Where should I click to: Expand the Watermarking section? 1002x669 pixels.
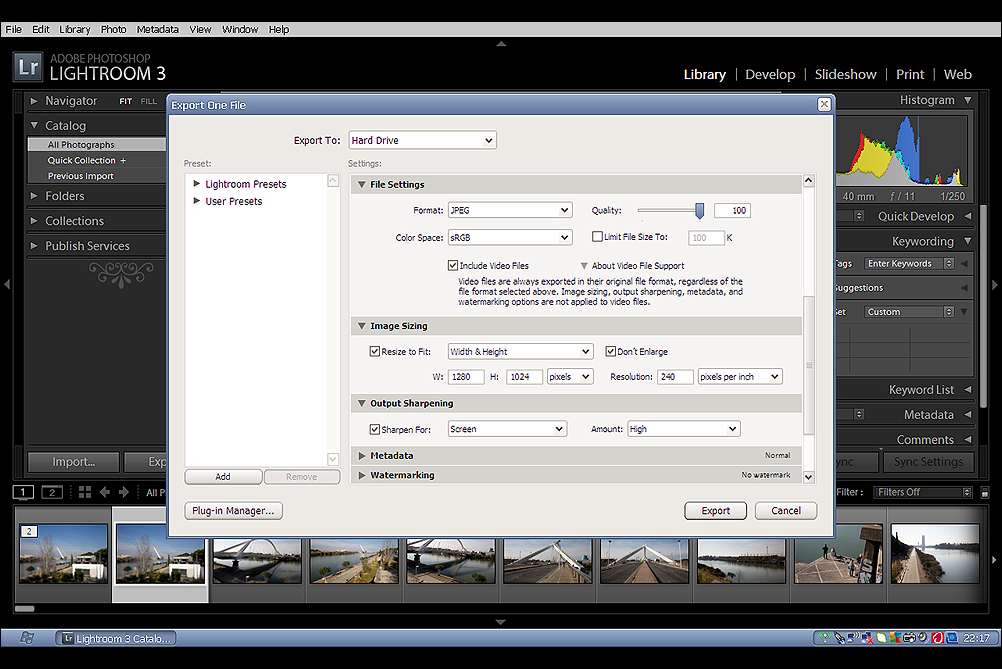362,475
